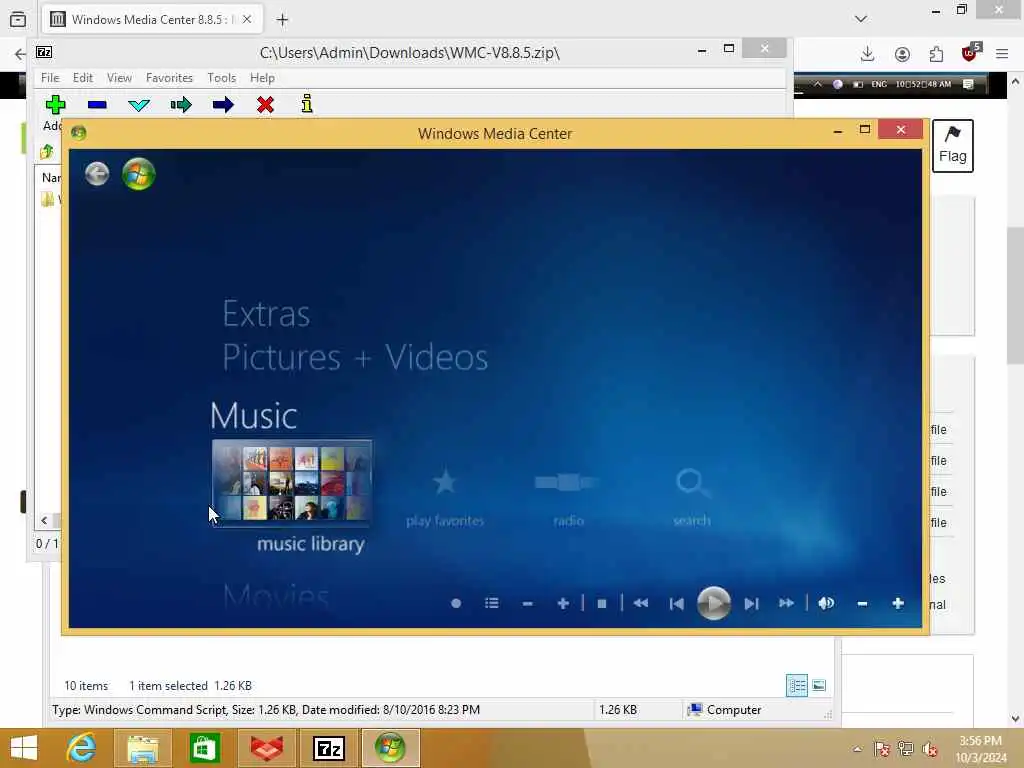Open 7-Zip Help menu
This screenshot has height=768, width=1024.
262,78
